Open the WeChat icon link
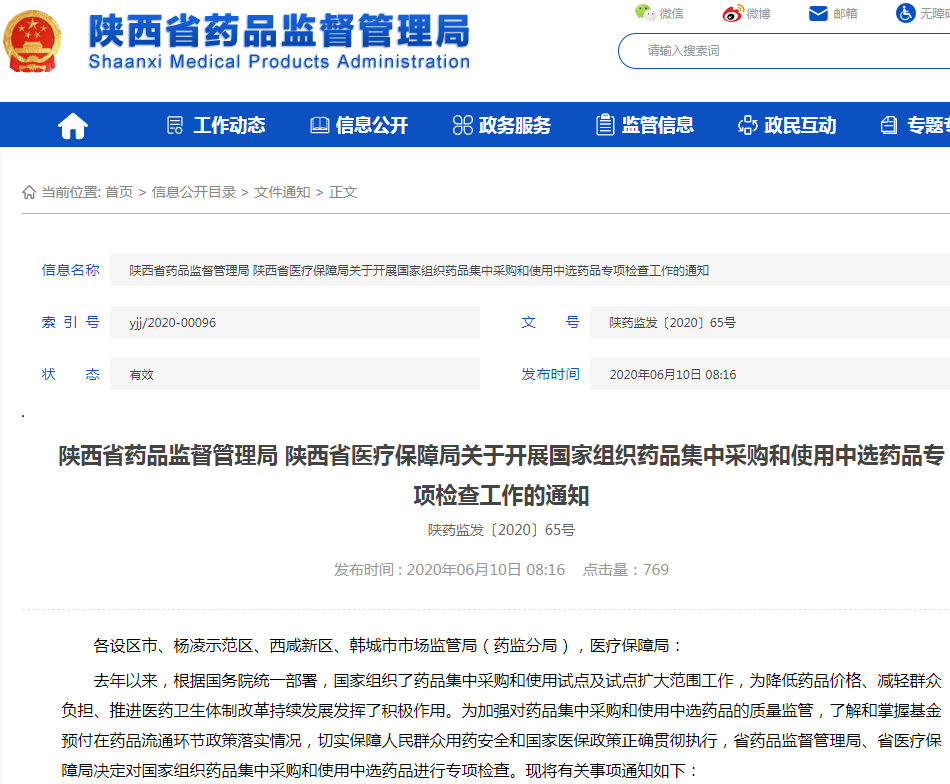This screenshot has width=950, height=784. (x=645, y=13)
